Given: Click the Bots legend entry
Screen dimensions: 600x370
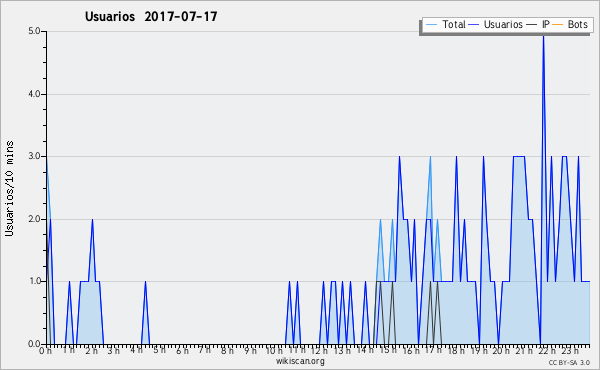Looking at the screenshot, I should pos(570,24).
